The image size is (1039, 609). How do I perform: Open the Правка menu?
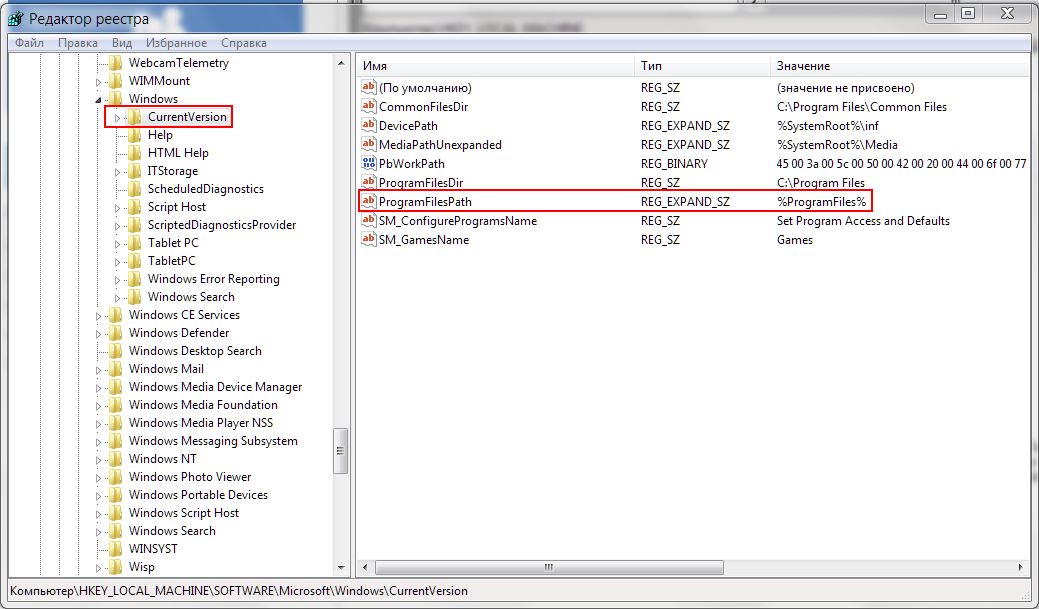[x=78, y=43]
